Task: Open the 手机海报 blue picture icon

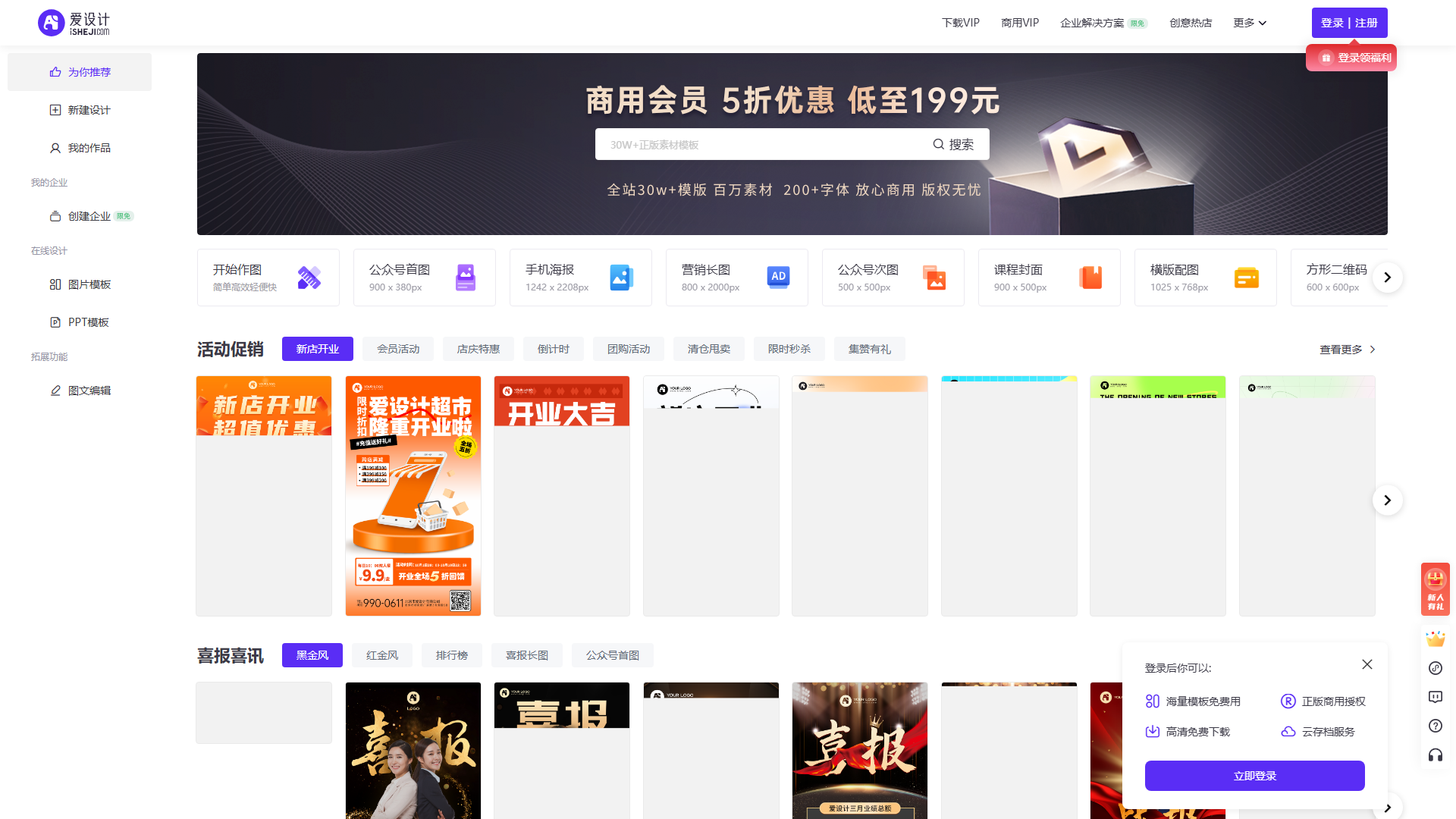Action: (x=622, y=278)
